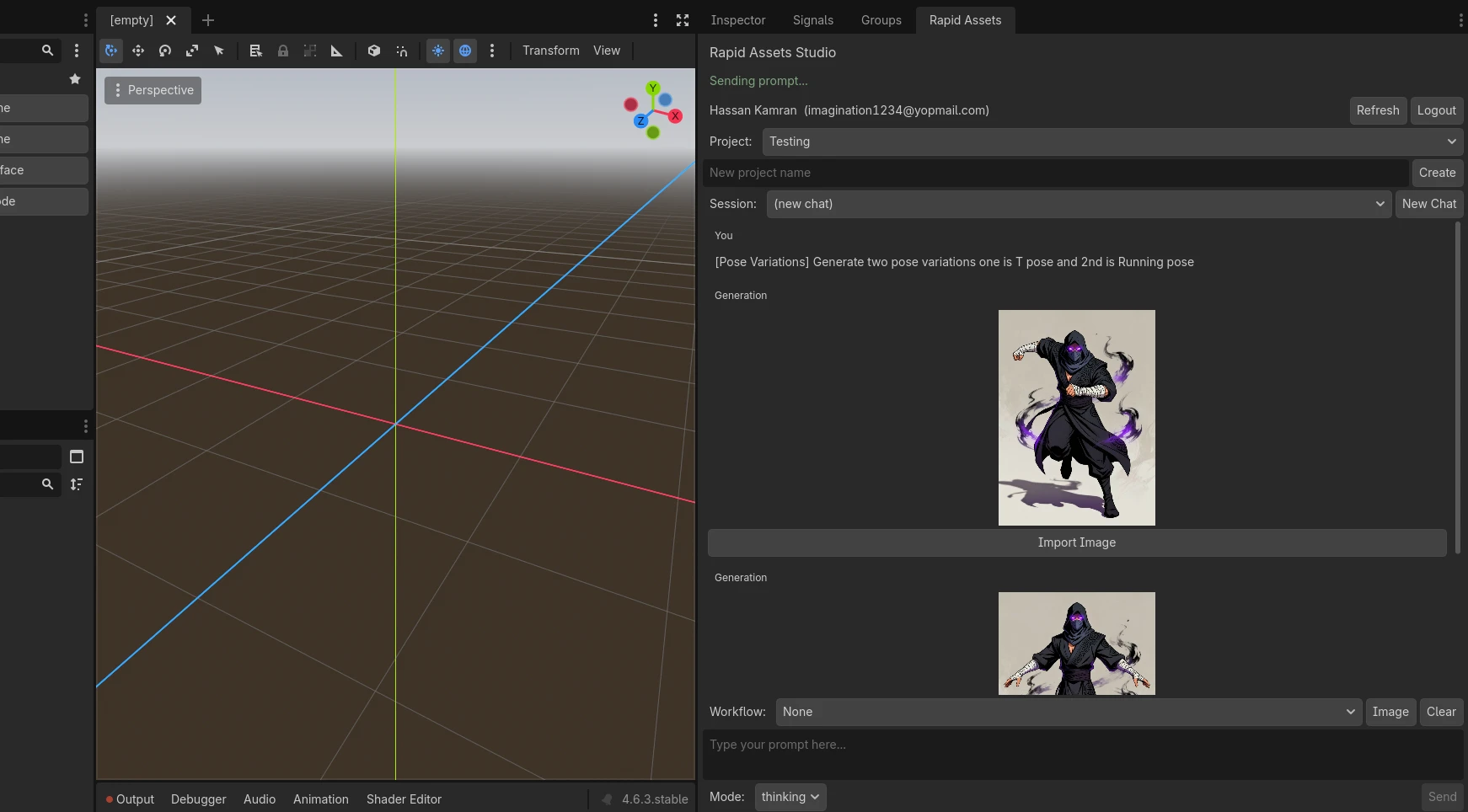Click the Image attach button
The width and height of the screenshot is (1468, 812).
tap(1390, 712)
